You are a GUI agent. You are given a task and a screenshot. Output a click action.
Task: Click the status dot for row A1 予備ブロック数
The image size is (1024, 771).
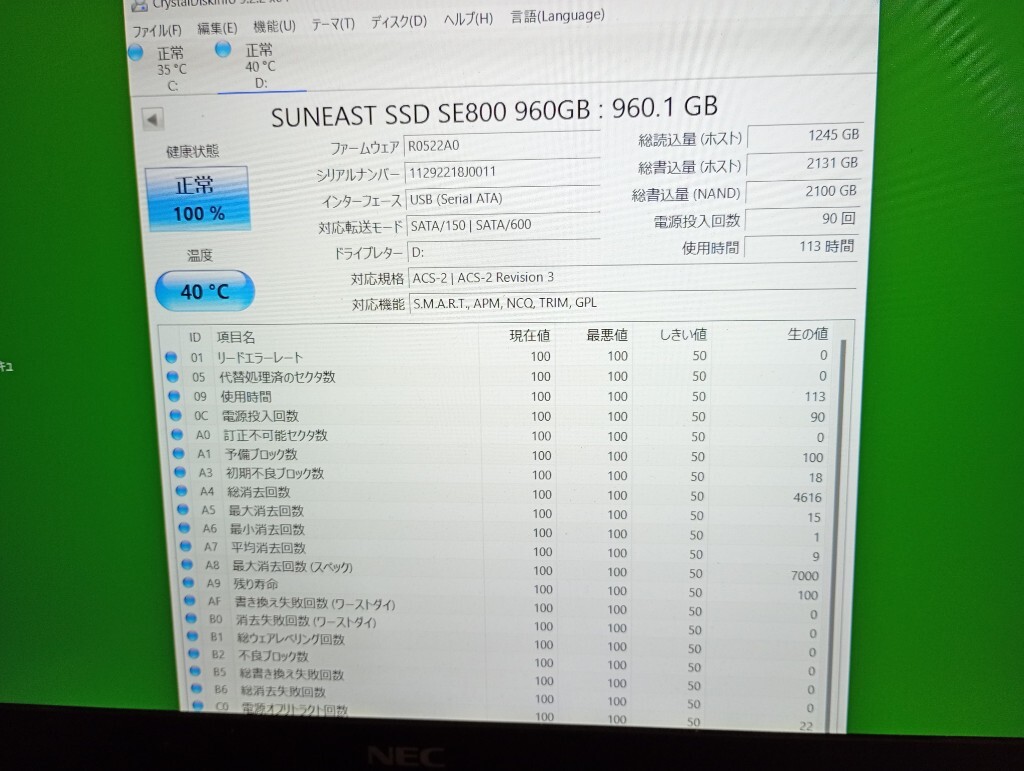coord(178,453)
